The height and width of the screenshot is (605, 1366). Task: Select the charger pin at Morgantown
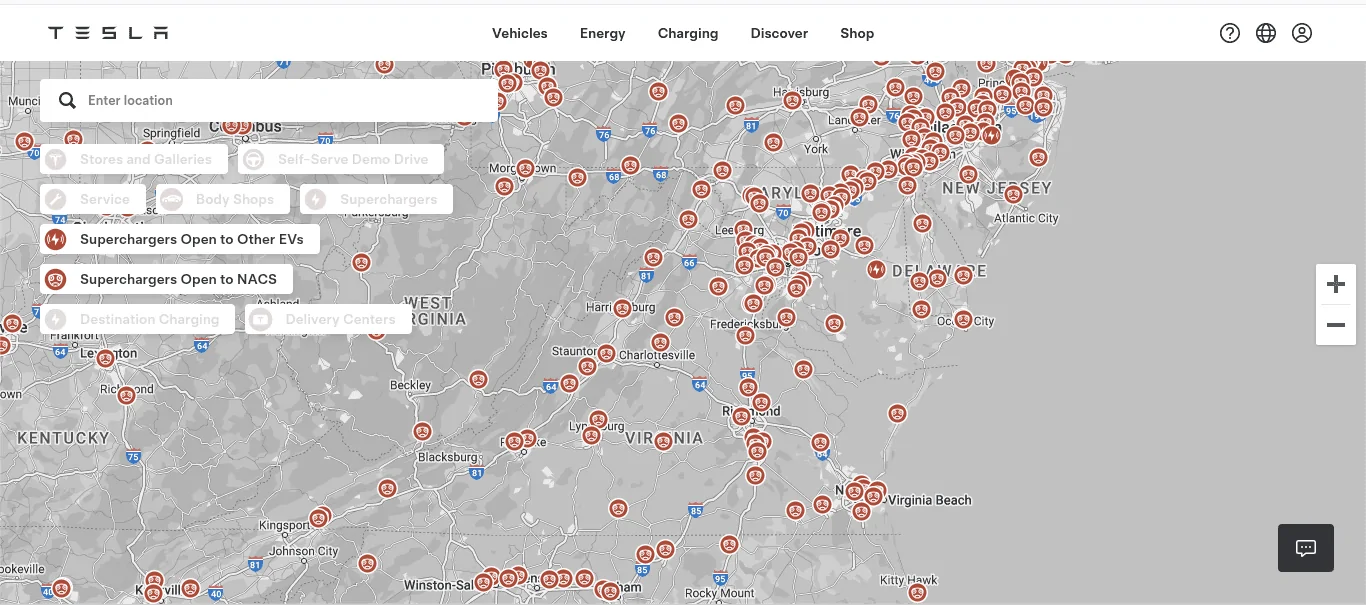(x=524, y=169)
